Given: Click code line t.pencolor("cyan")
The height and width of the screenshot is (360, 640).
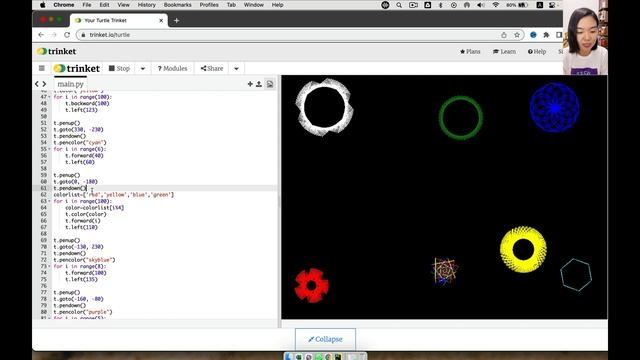Looking at the screenshot, I should (80, 142).
